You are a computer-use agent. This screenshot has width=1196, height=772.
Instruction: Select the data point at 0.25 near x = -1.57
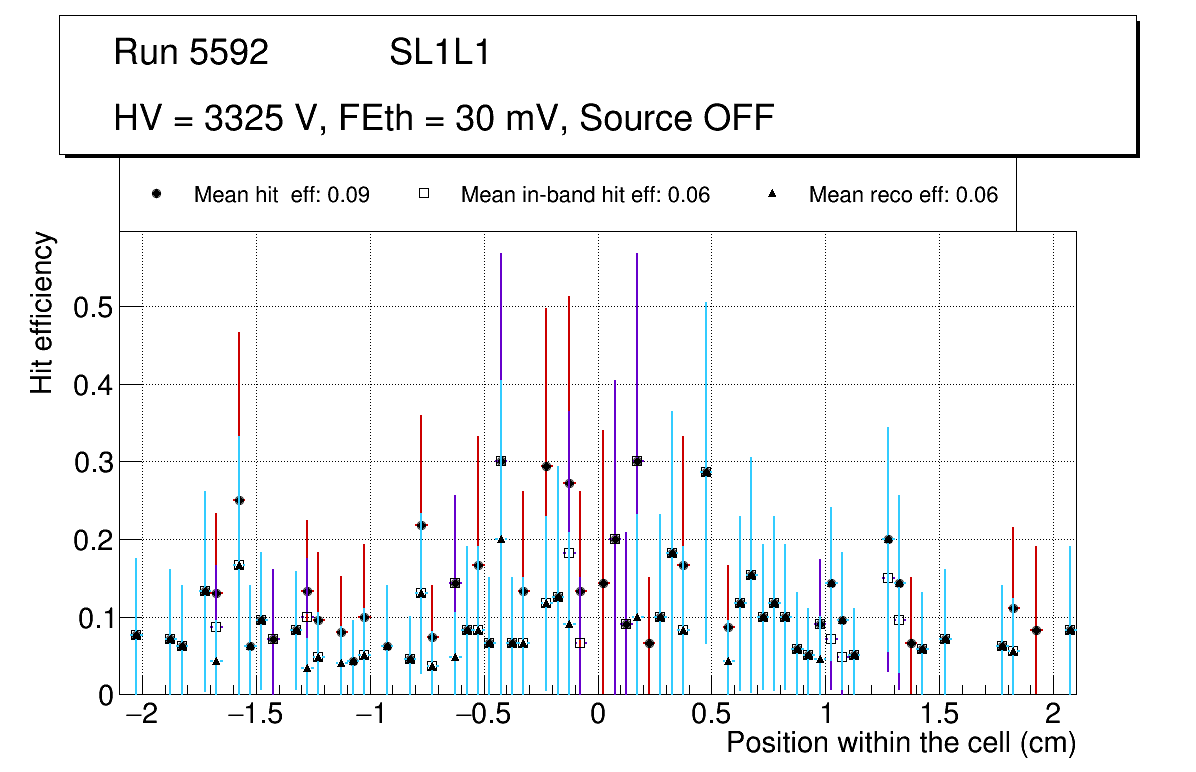238,500
